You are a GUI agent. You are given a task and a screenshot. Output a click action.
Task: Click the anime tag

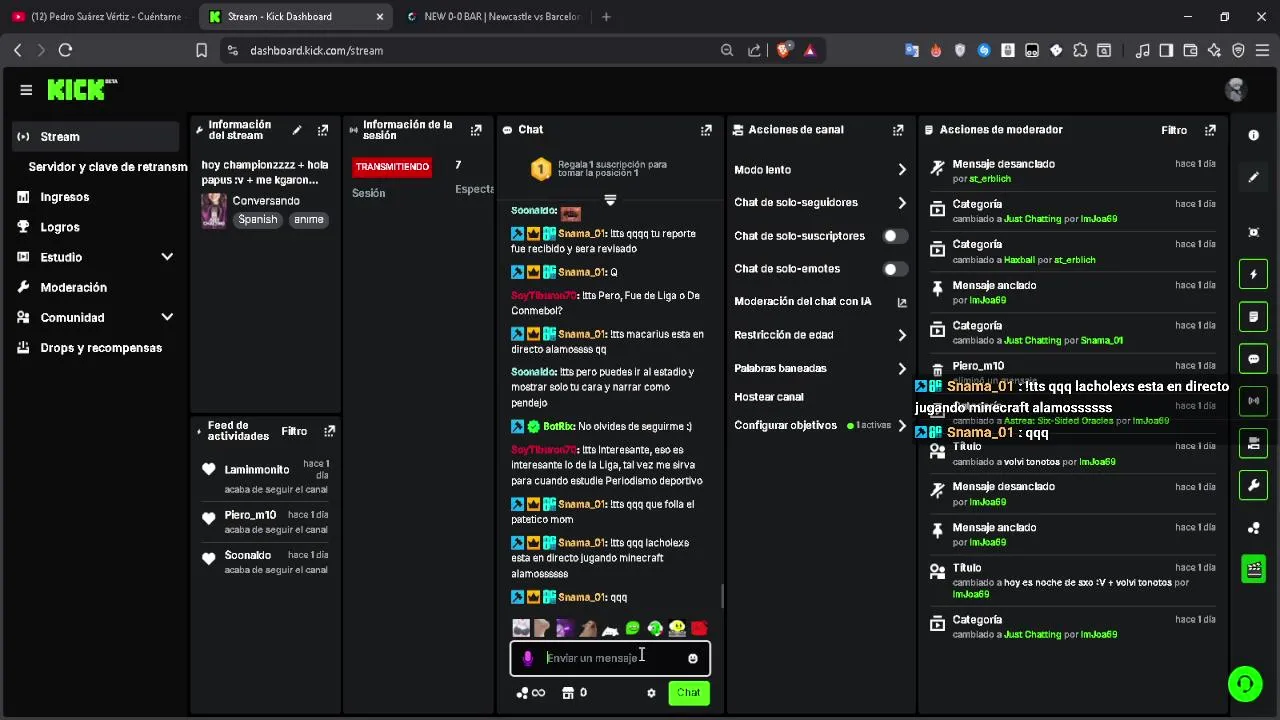point(309,220)
